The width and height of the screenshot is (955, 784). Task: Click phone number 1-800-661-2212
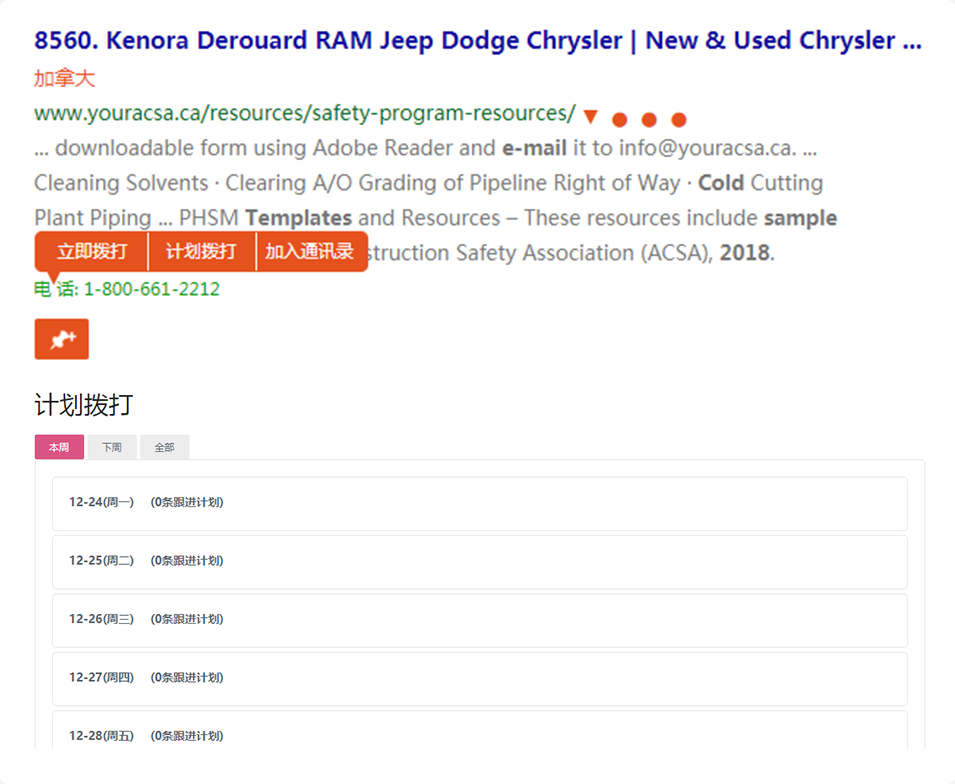pos(152,289)
